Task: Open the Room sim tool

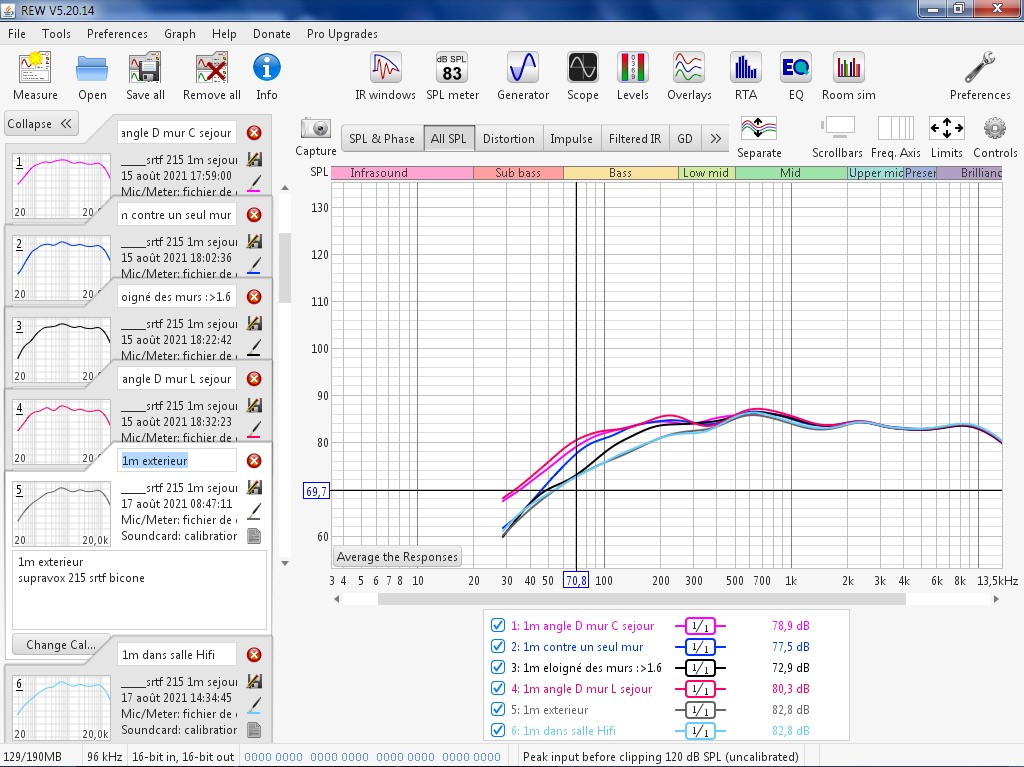Action: (848, 76)
